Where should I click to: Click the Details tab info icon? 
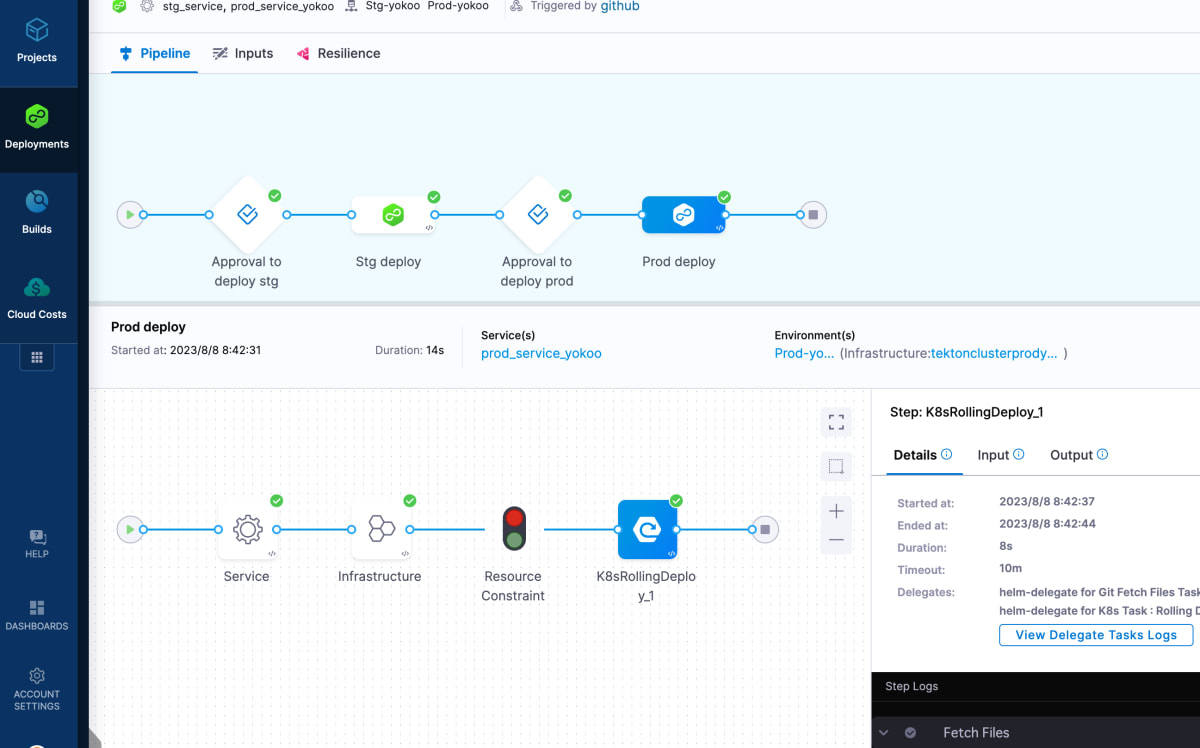pyautogui.click(x=946, y=454)
